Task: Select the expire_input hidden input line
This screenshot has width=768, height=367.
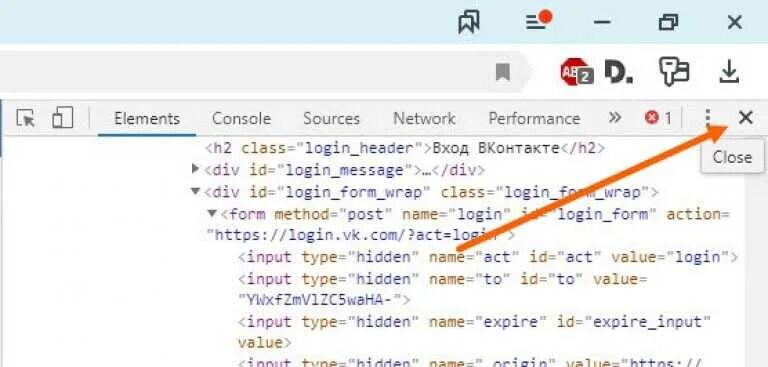Action: 474,331
